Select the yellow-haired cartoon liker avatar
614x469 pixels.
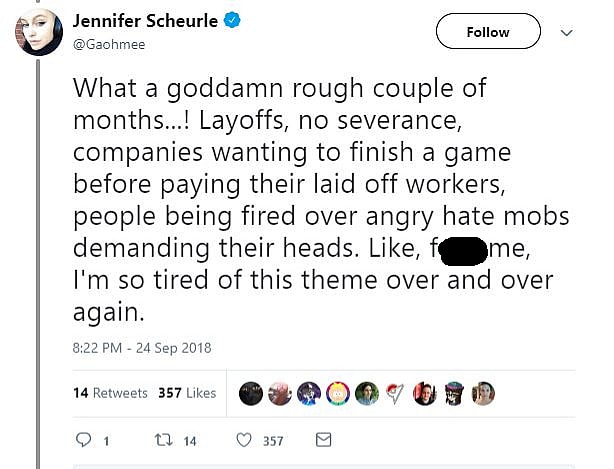coord(337,393)
